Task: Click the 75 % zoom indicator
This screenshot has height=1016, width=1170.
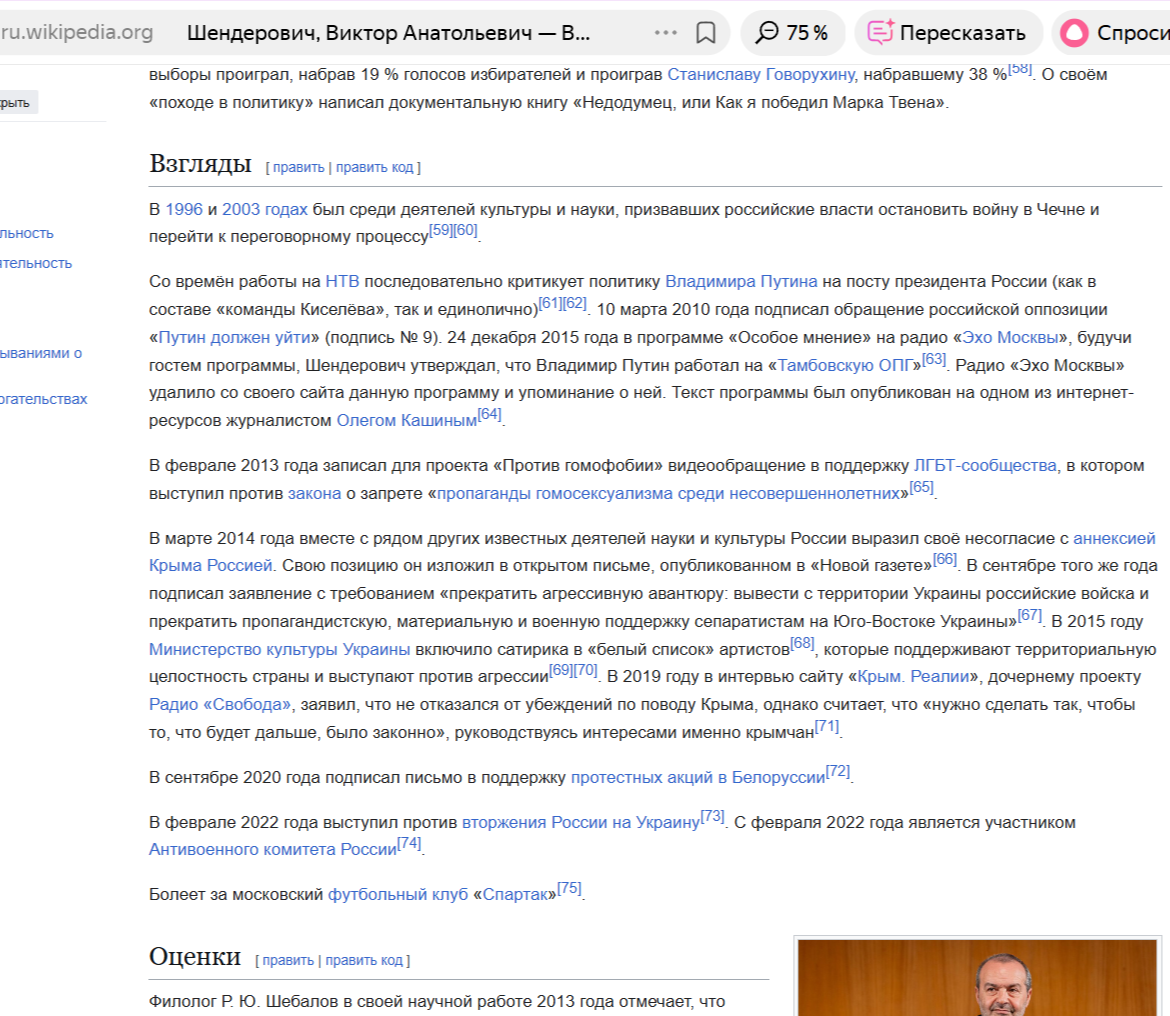Action: (x=792, y=33)
